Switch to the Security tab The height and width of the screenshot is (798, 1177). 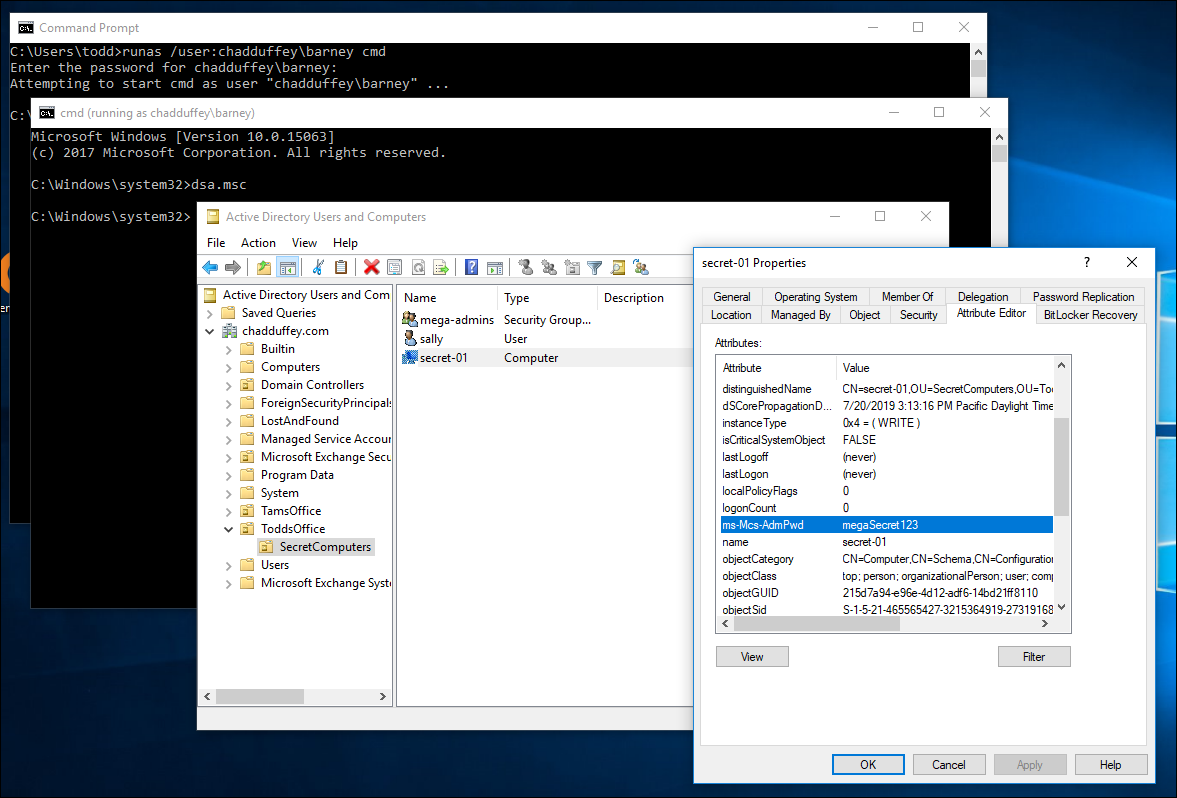(918, 315)
